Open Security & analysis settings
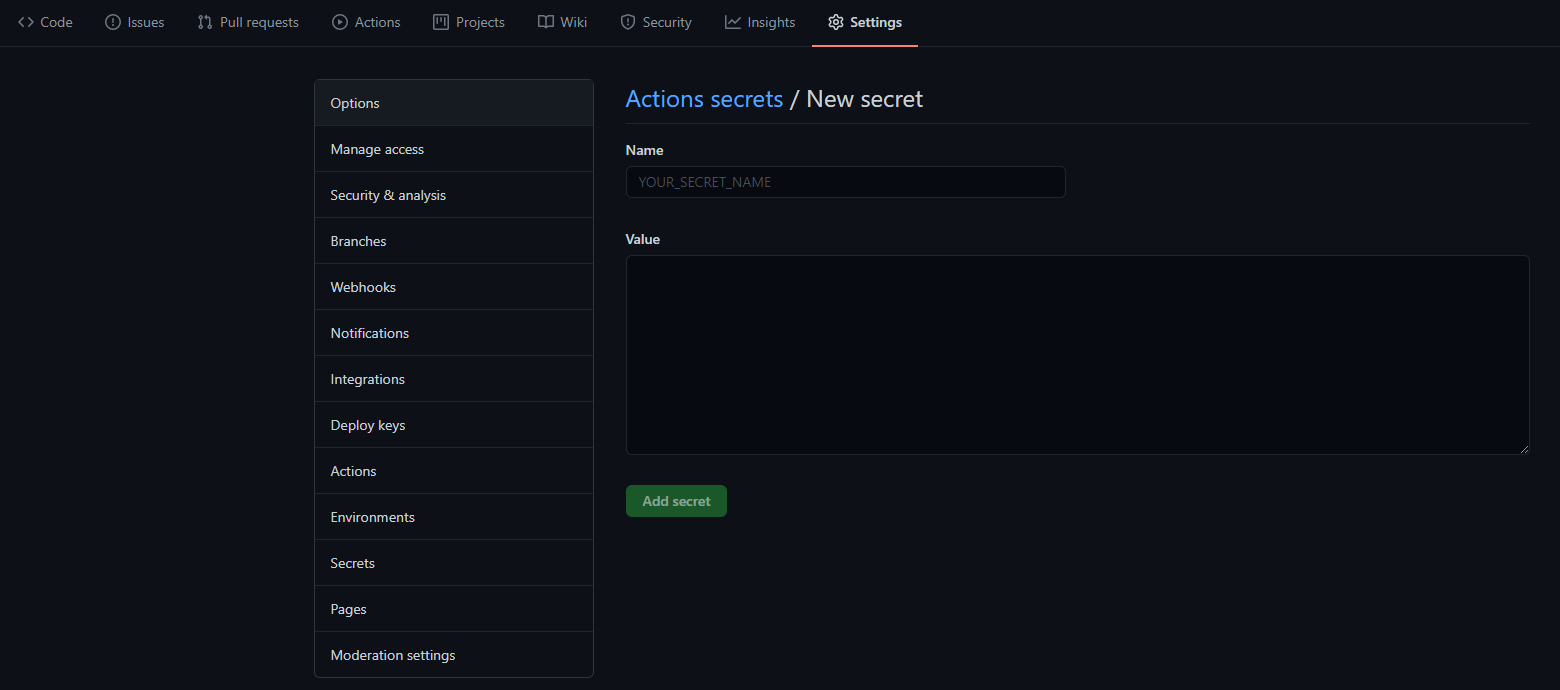 [x=454, y=195]
